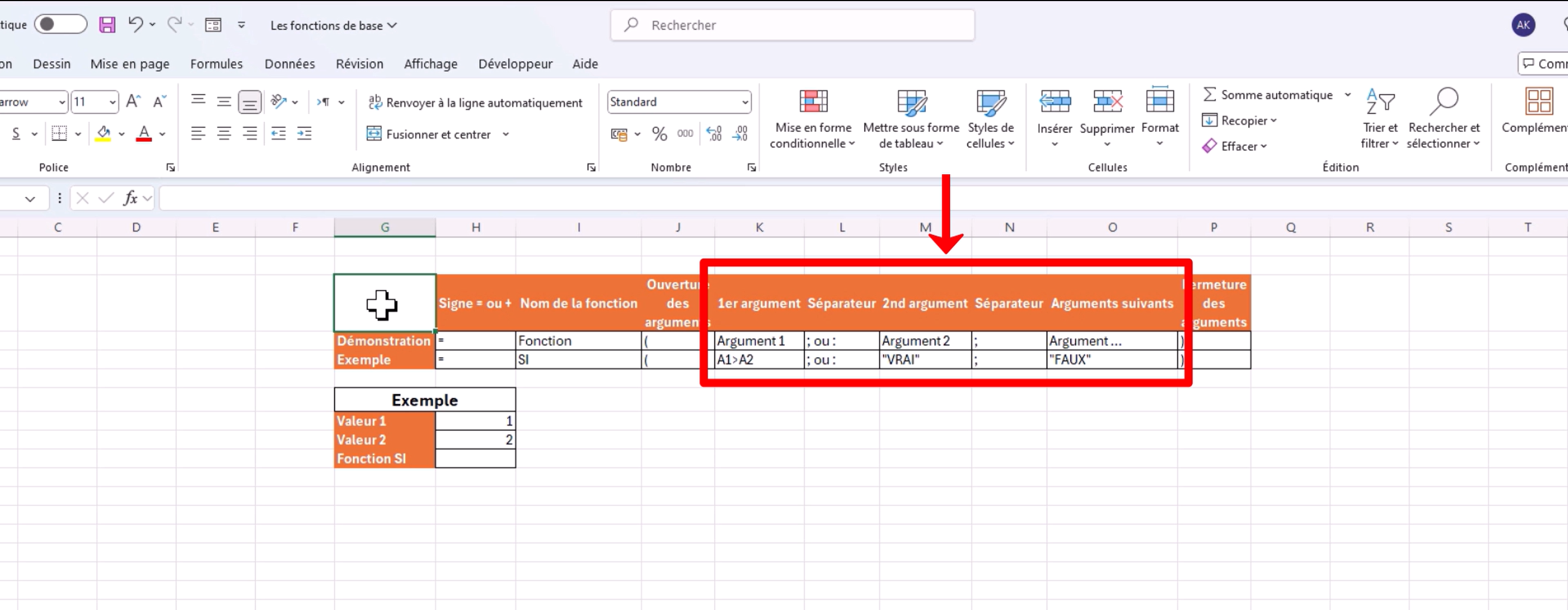
Task: Expand the font size dropdown
Action: [x=113, y=102]
